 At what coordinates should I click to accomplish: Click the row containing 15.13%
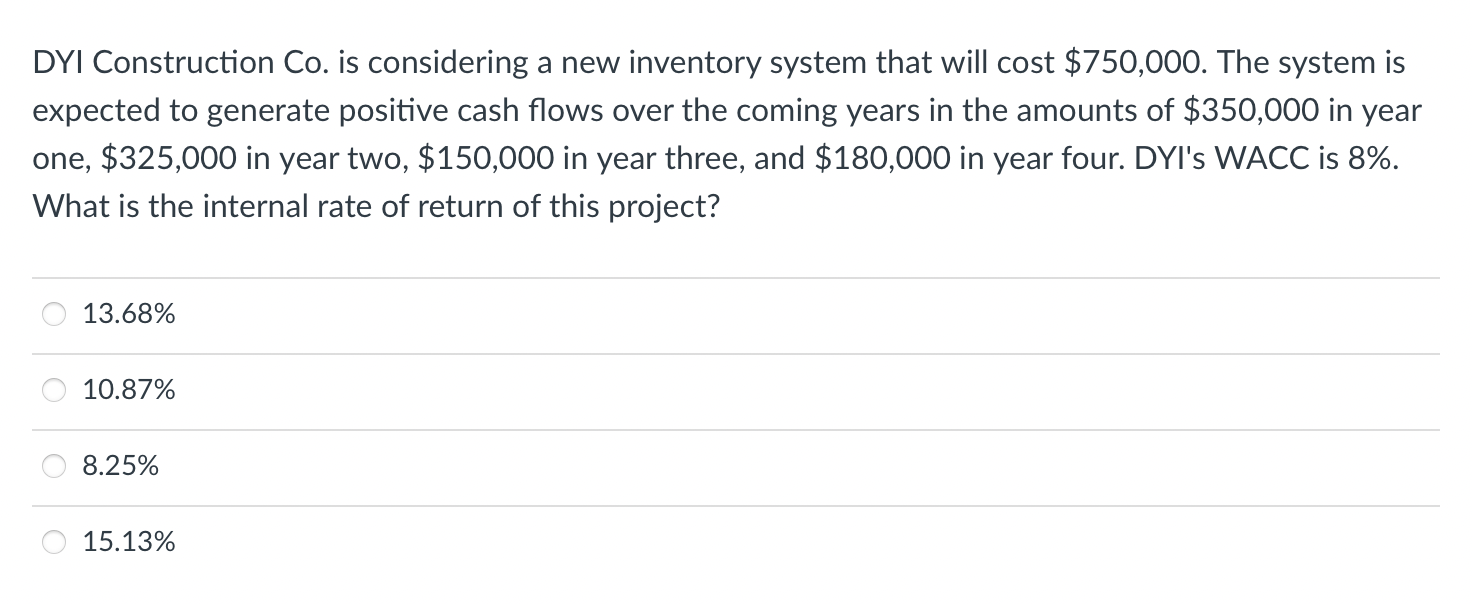click(x=400, y=542)
